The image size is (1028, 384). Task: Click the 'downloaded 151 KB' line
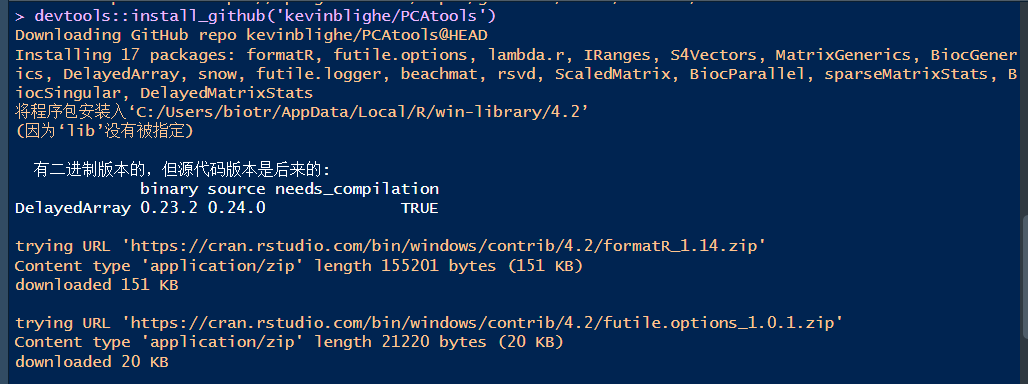[96, 285]
